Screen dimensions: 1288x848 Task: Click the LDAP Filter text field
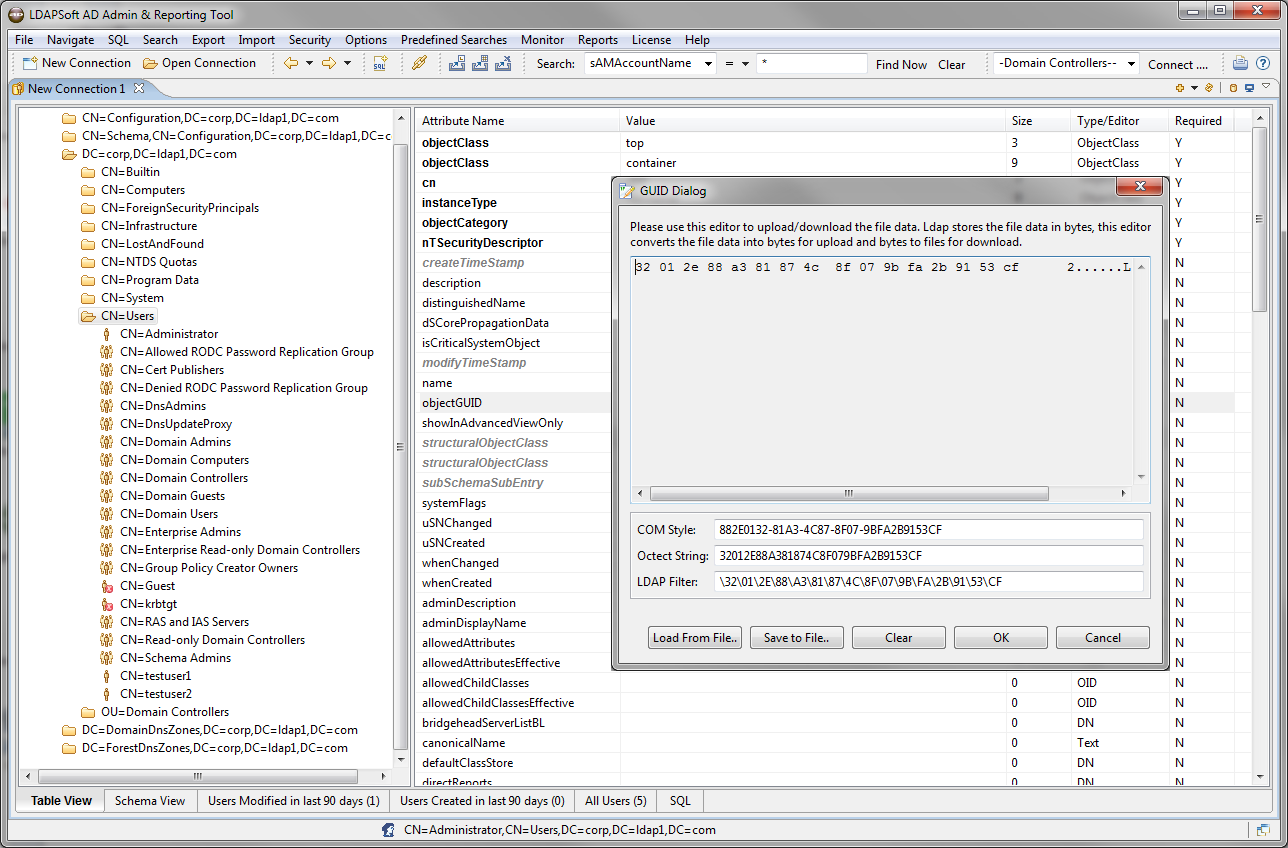click(x=928, y=581)
